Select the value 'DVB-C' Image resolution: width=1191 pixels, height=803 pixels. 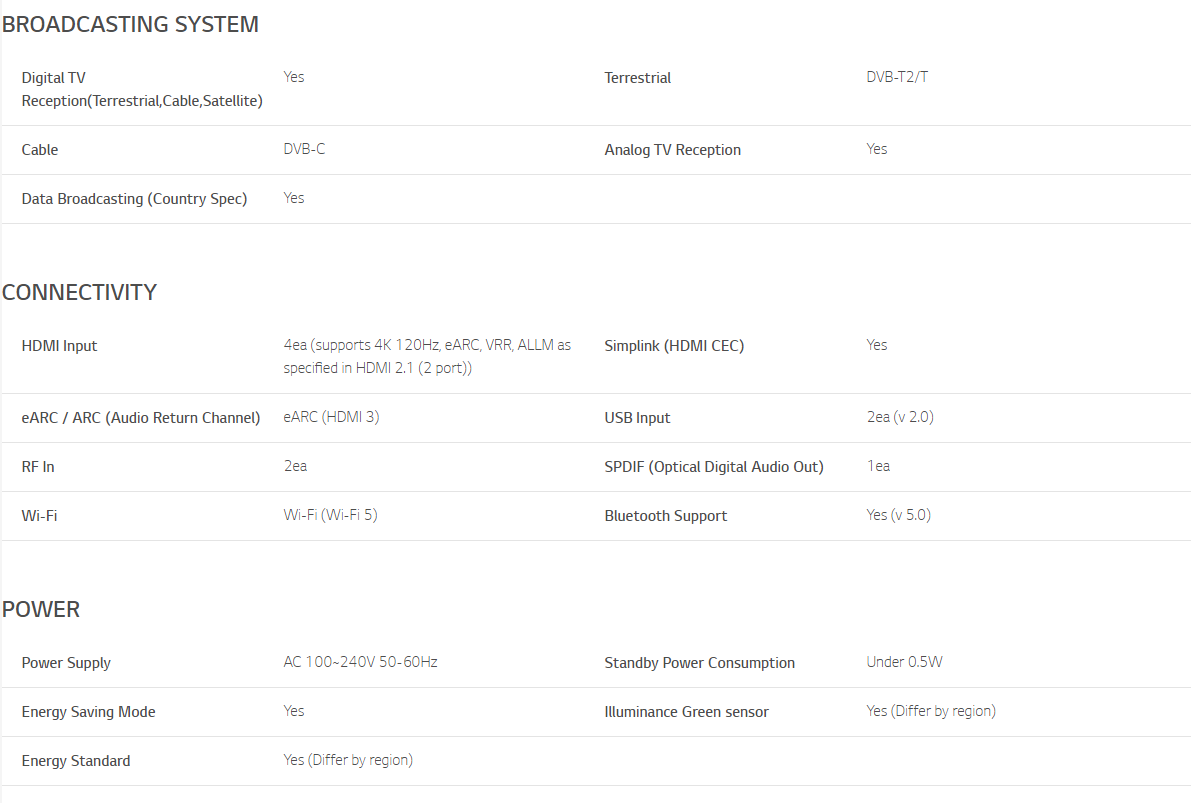click(x=304, y=149)
